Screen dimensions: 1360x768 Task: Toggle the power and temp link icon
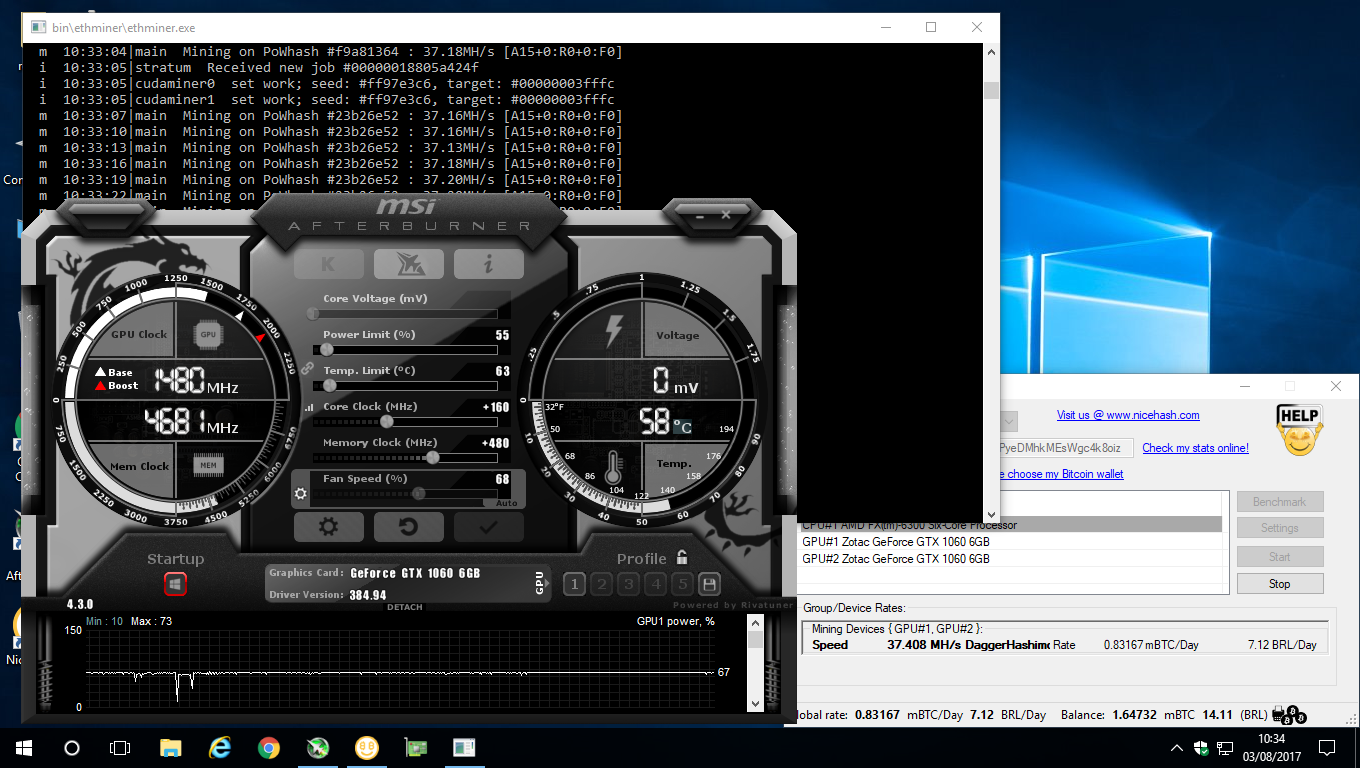tap(308, 368)
